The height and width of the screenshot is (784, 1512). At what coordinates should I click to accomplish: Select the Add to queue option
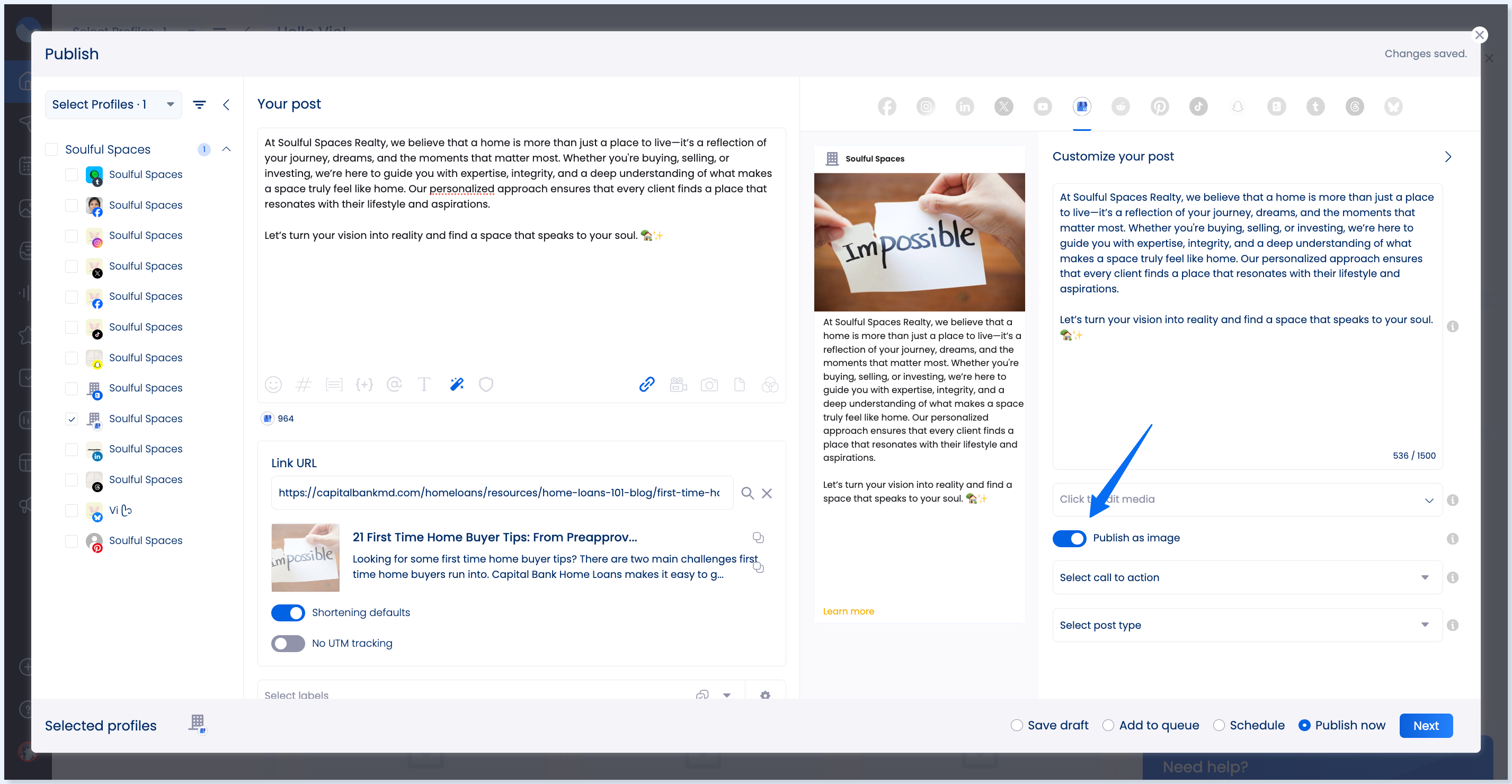tap(1108, 725)
